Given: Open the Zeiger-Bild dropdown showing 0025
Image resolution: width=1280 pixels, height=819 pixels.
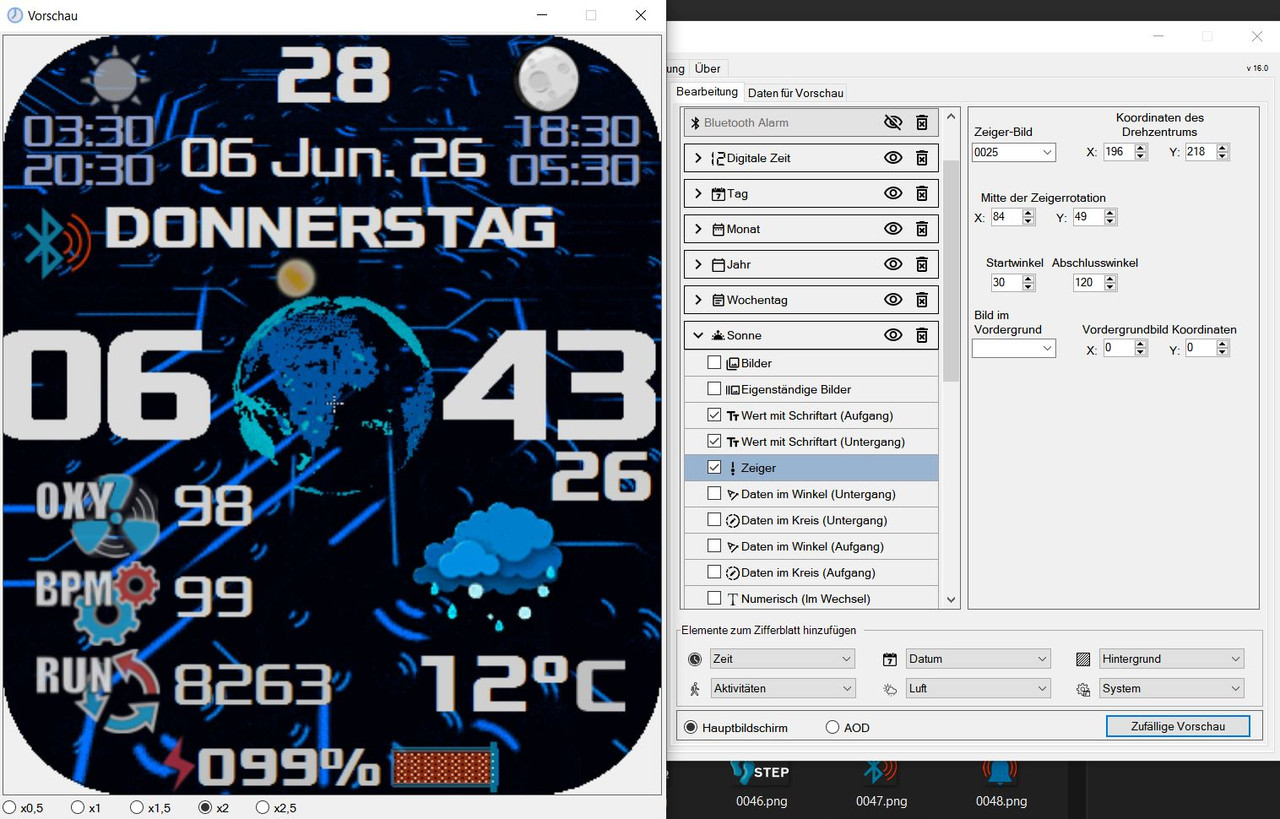Looking at the screenshot, I should pyautogui.click(x=1014, y=152).
